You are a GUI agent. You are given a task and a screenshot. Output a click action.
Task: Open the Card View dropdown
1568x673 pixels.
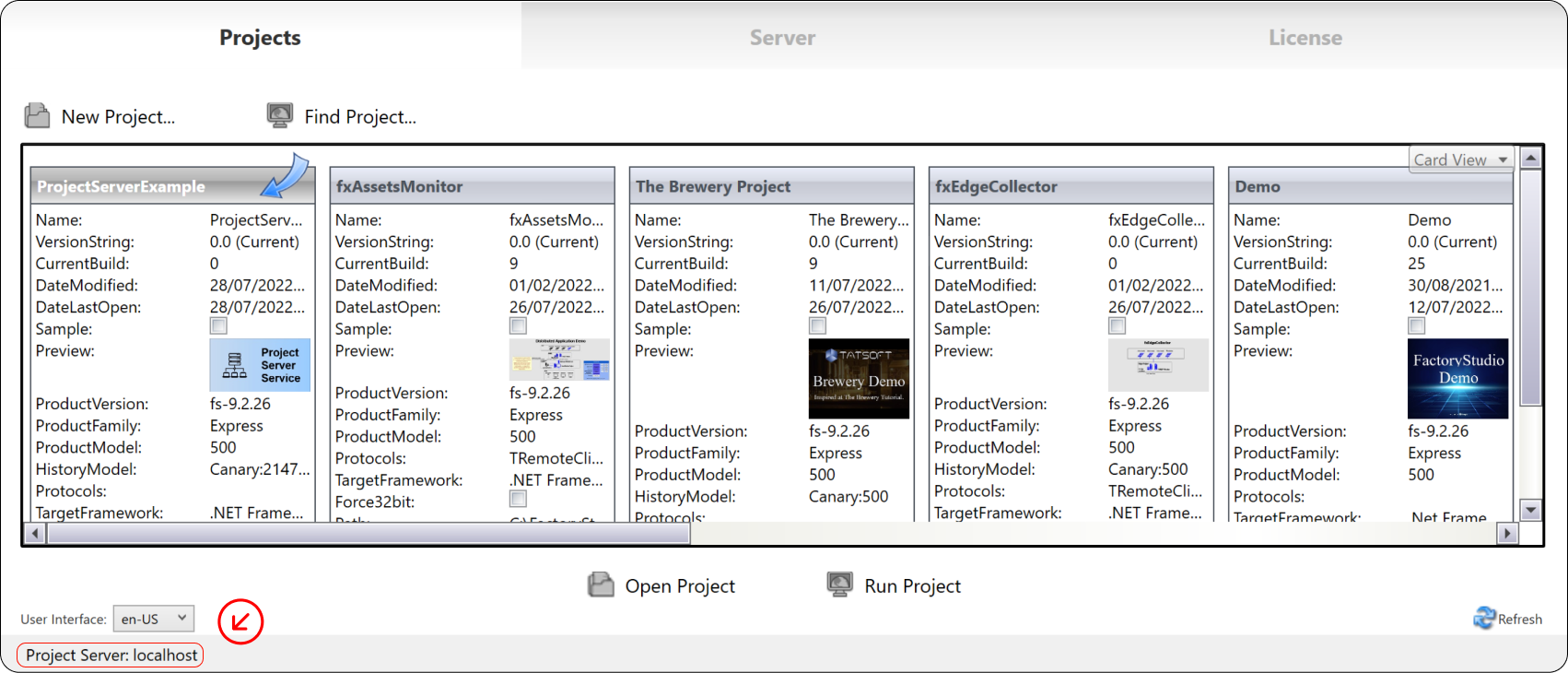pyautogui.click(x=1461, y=159)
